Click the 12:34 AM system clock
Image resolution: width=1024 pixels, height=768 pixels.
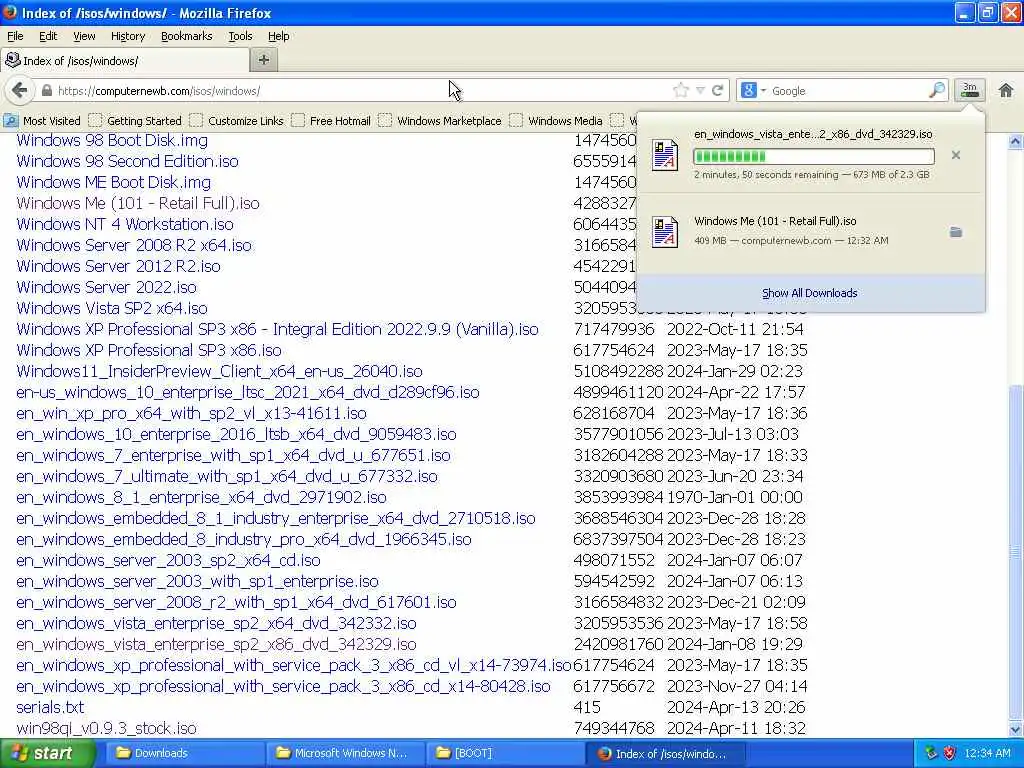(987, 753)
